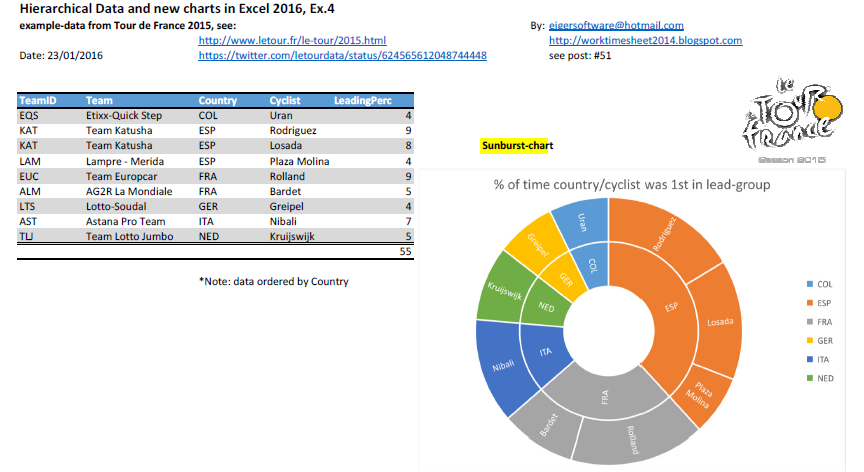
Task: Click the total value 55 cell
Action: tap(406, 251)
